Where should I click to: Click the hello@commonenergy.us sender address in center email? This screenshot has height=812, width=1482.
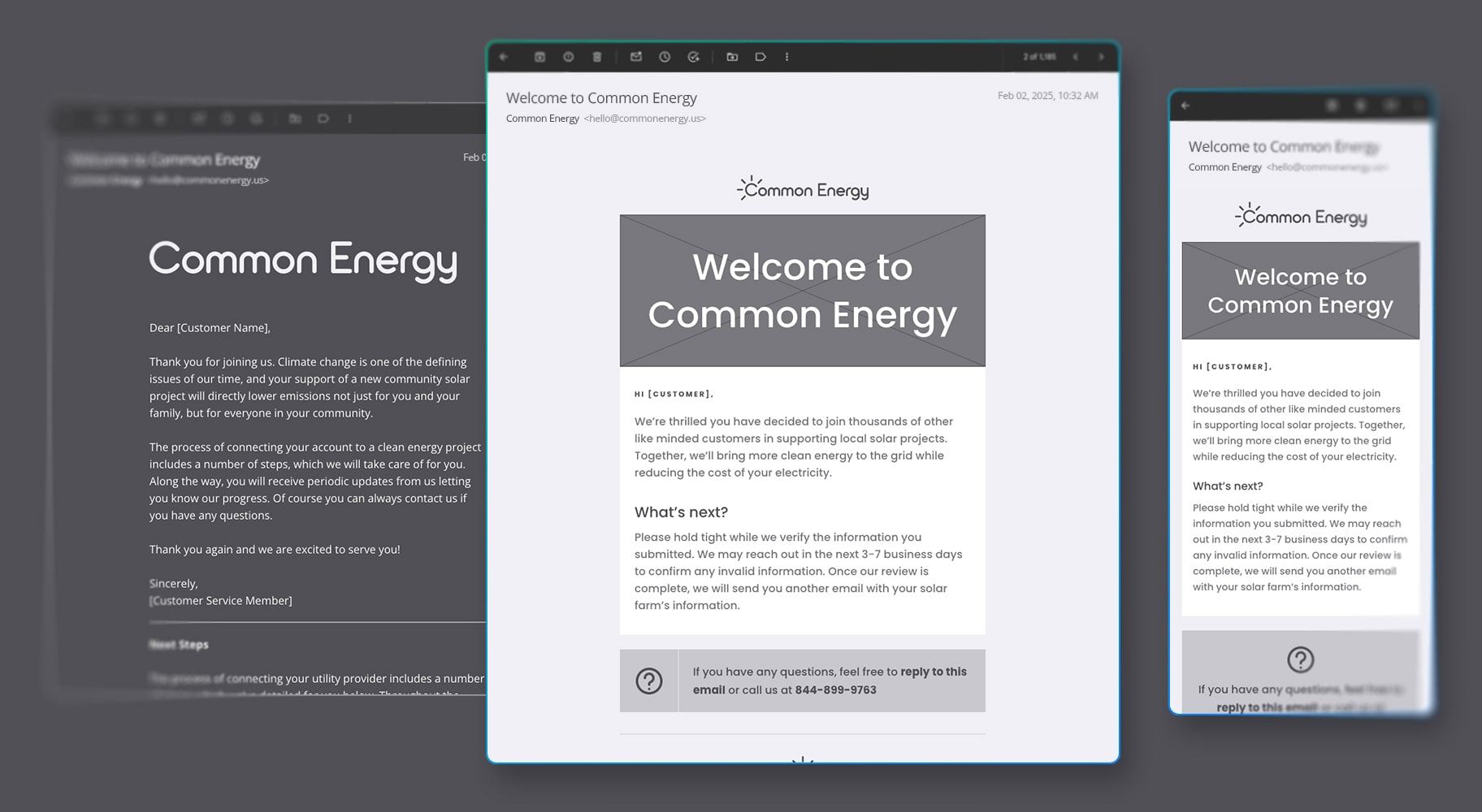pyautogui.click(x=644, y=119)
